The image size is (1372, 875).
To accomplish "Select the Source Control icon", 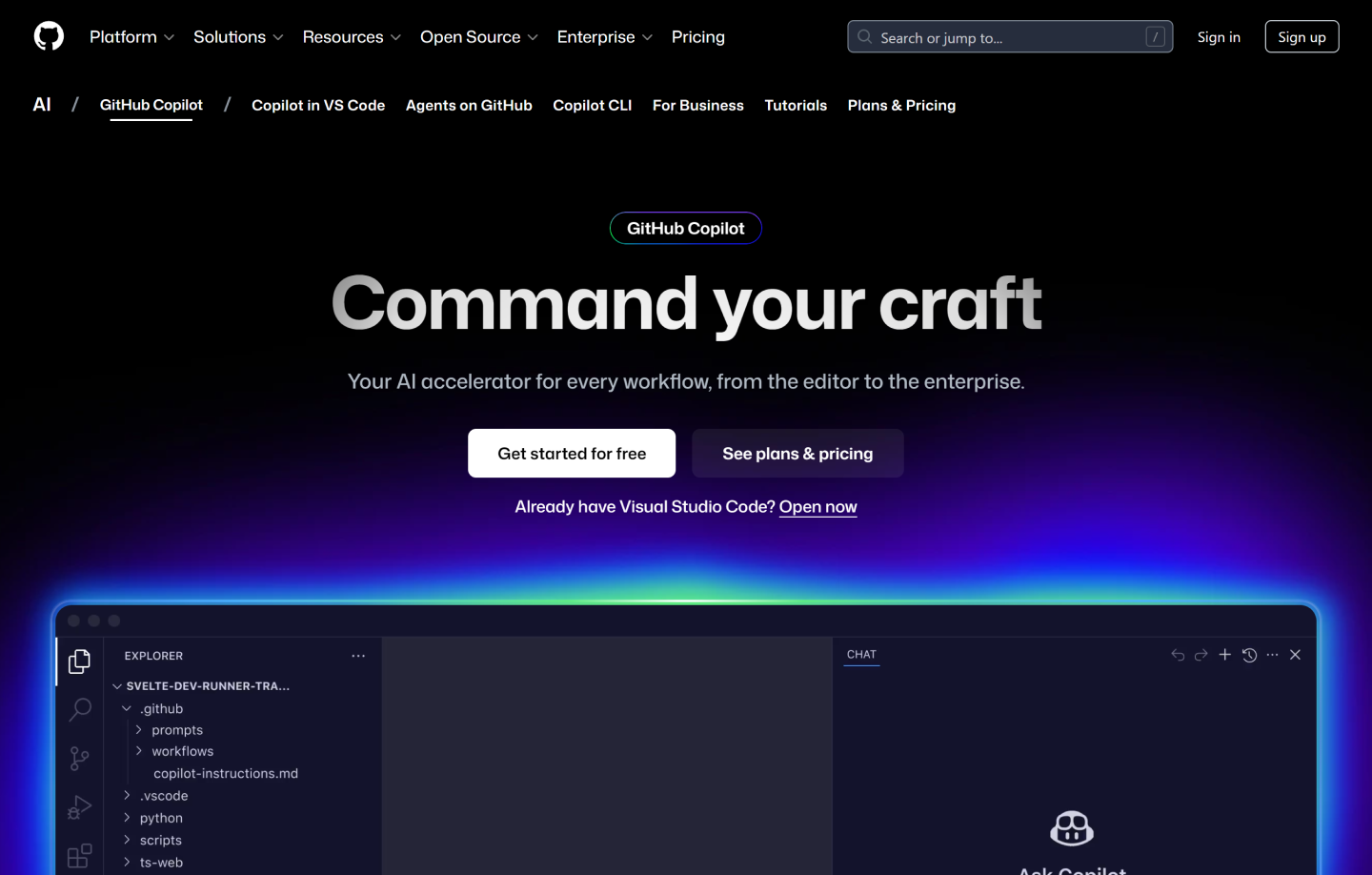I will [79, 758].
